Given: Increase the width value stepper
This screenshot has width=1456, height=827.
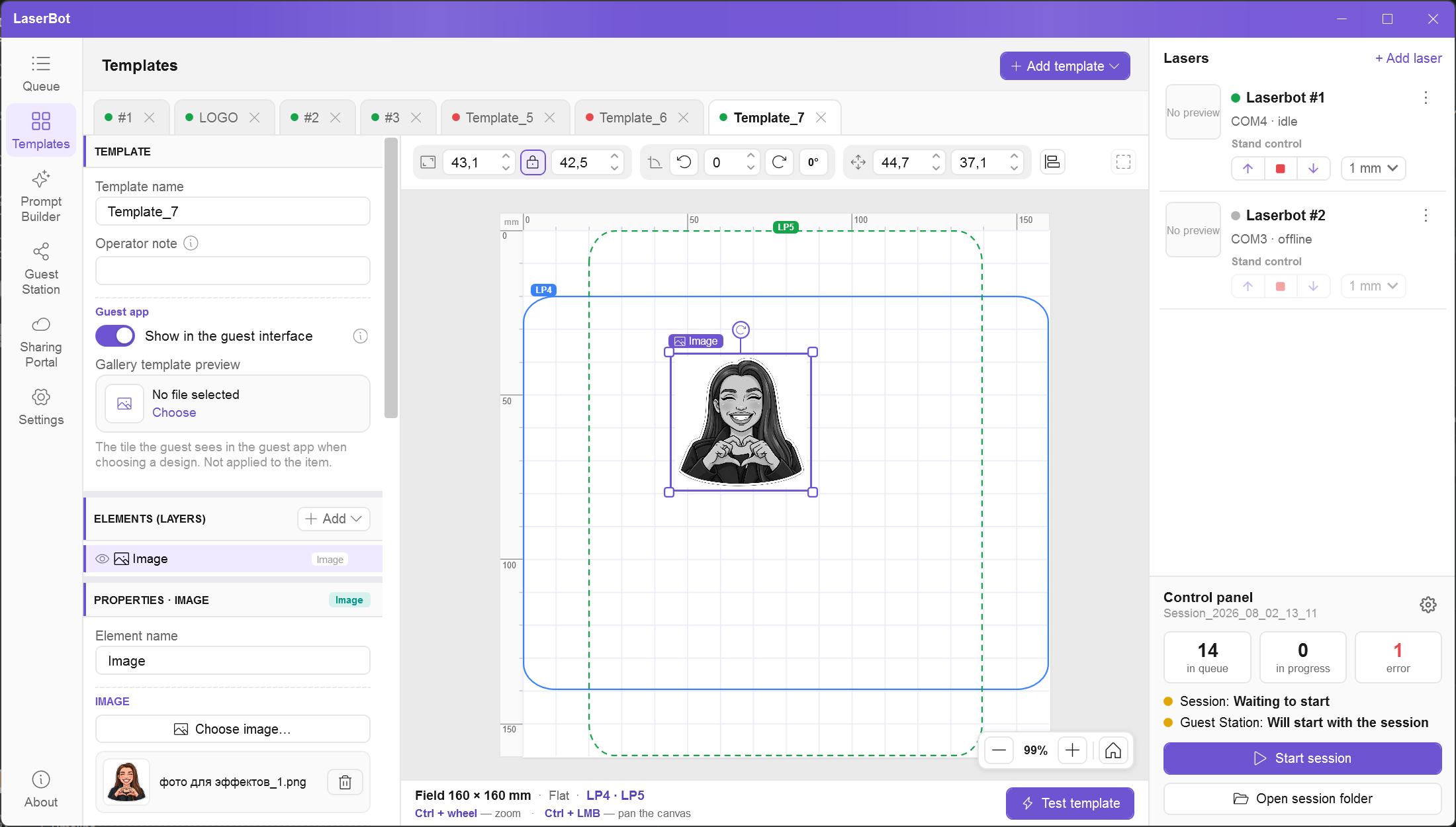Looking at the screenshot, I should (506, 156).
